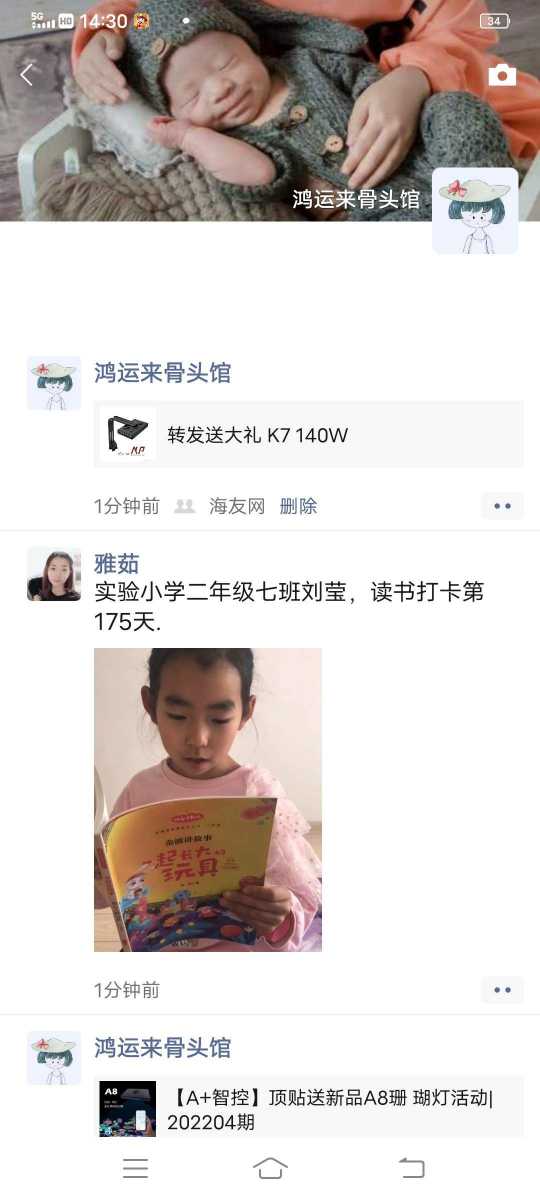
Task: Tap 删除 to delete the first post
Action: point(298,506)
